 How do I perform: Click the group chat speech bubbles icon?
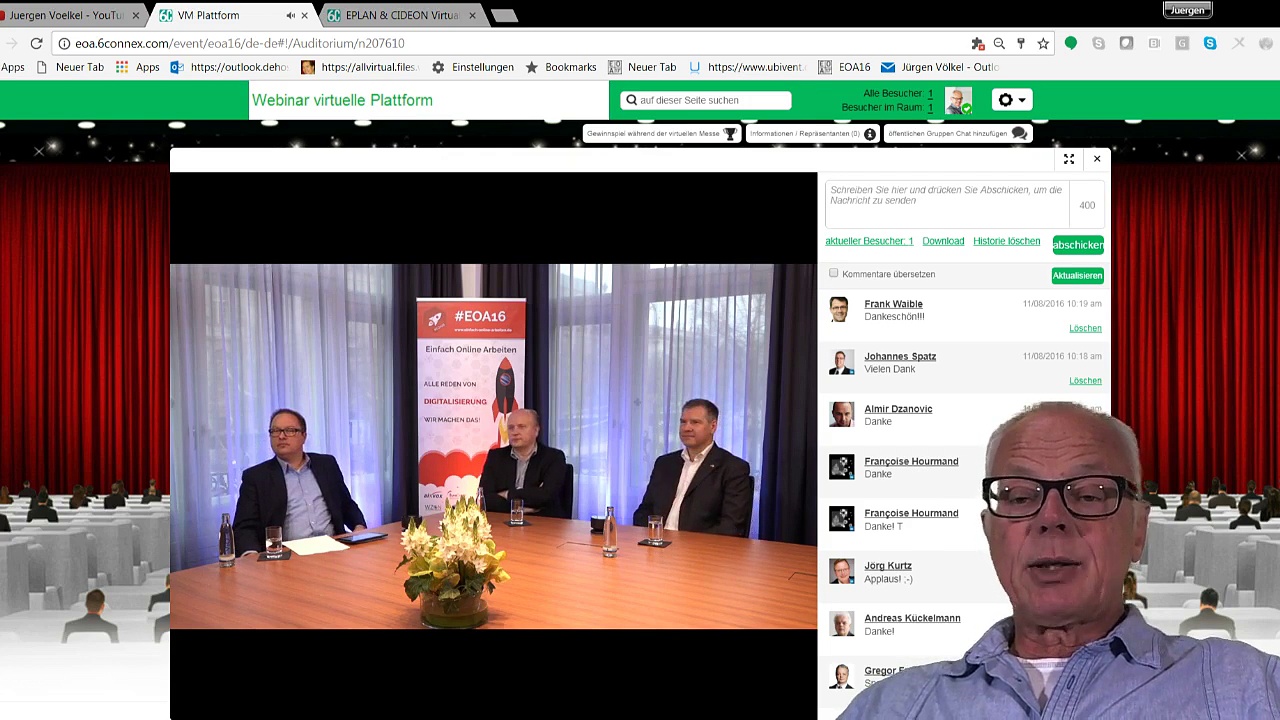pos(1019,134)
